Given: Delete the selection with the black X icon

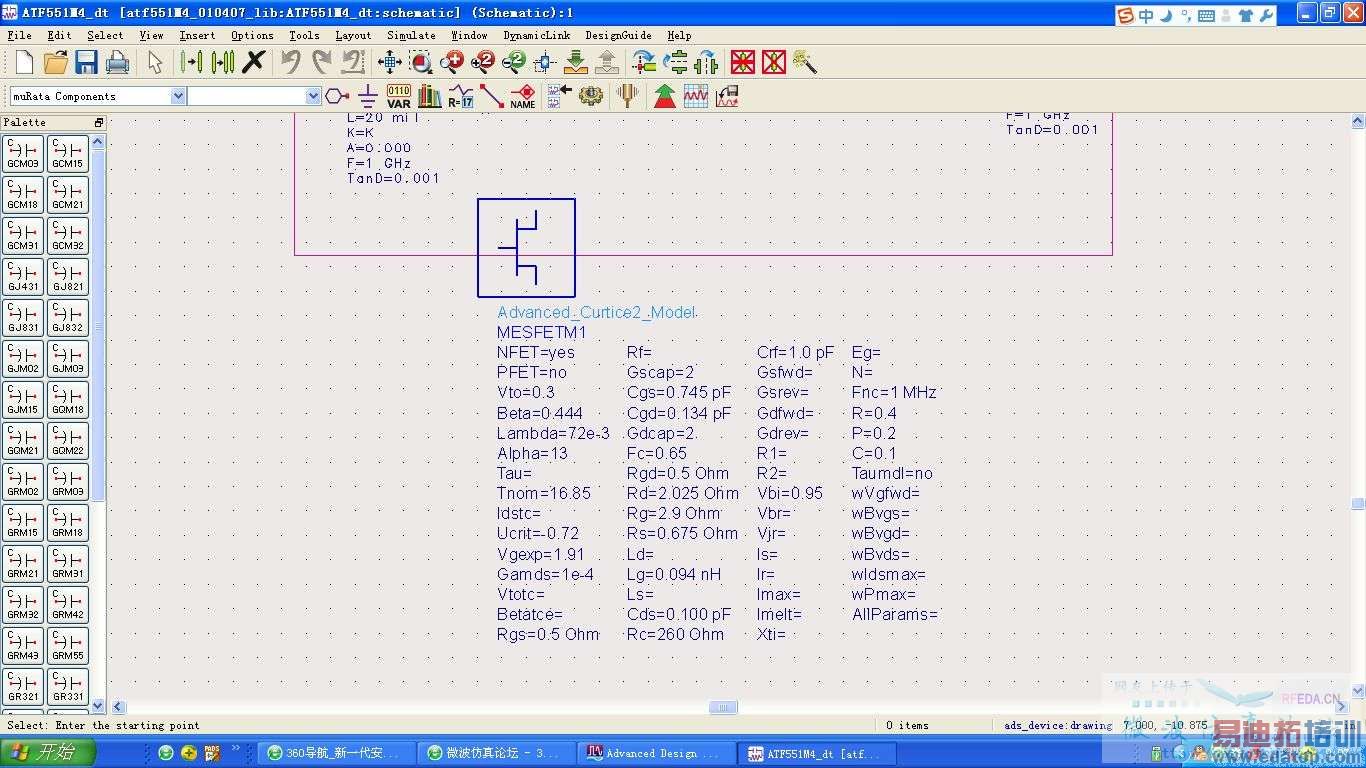Looking at the screenshot, I should [x=254, y=62].
